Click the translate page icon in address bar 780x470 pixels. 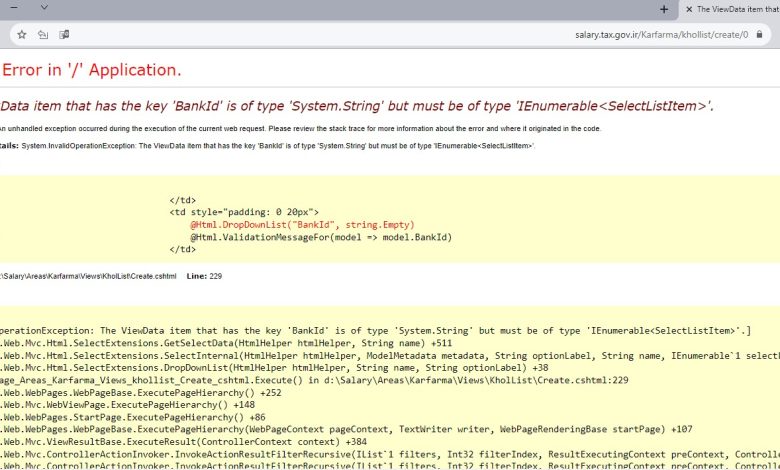(64, 34)
